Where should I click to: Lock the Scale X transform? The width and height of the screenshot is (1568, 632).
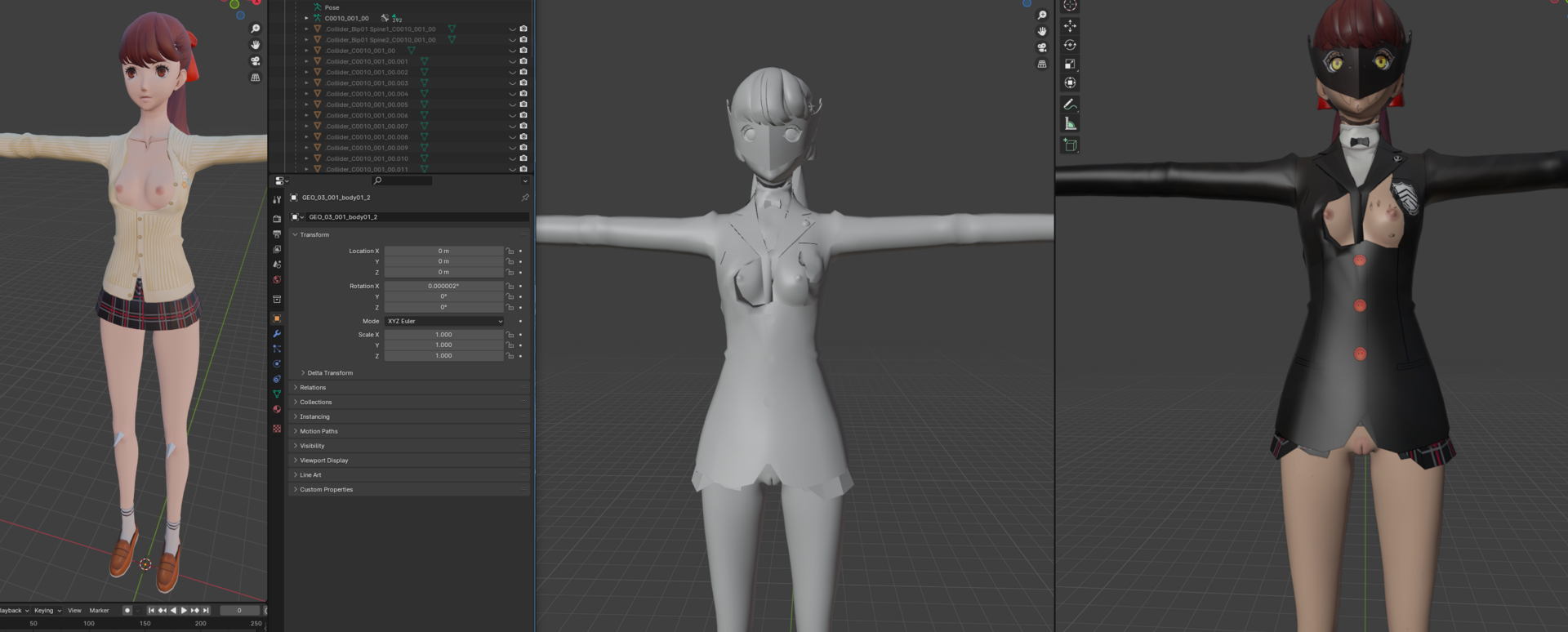tap(510, 335)
